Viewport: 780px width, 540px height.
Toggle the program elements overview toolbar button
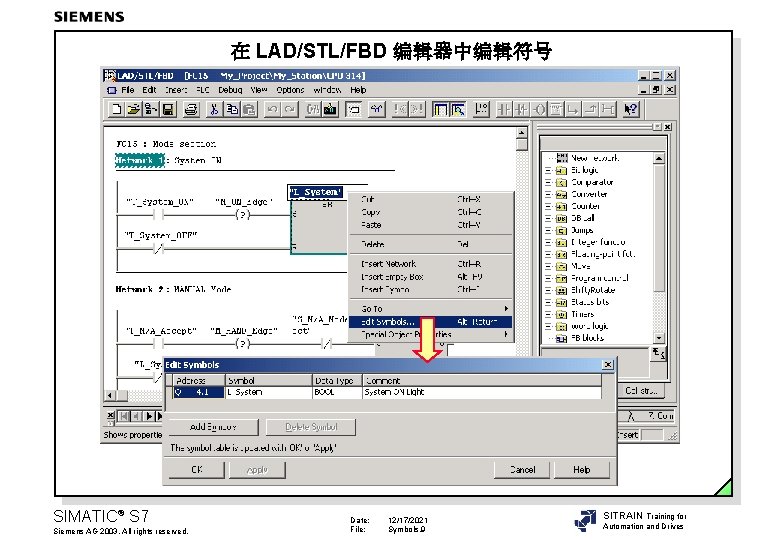(440, 109)
